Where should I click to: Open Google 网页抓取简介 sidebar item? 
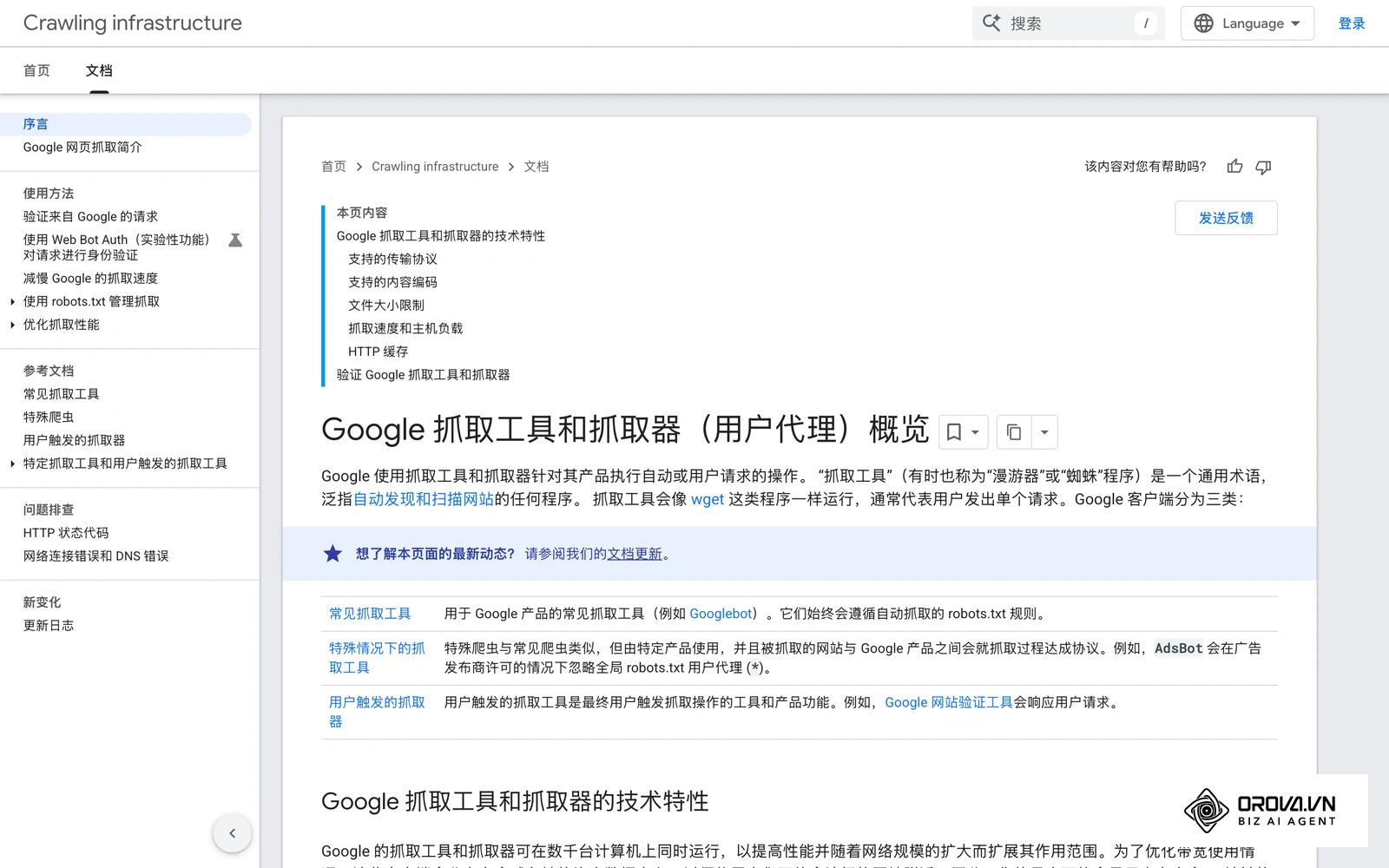point(82,148)
